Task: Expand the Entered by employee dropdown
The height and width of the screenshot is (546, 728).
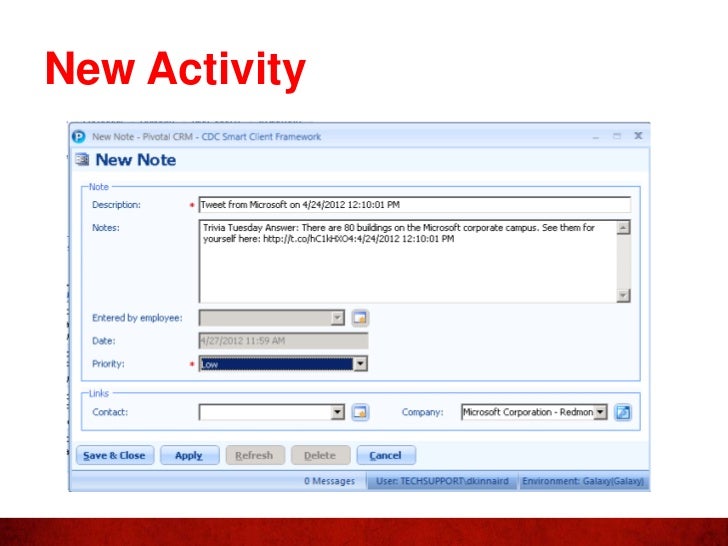Action: pyautogui.click(x=338, y=318)
